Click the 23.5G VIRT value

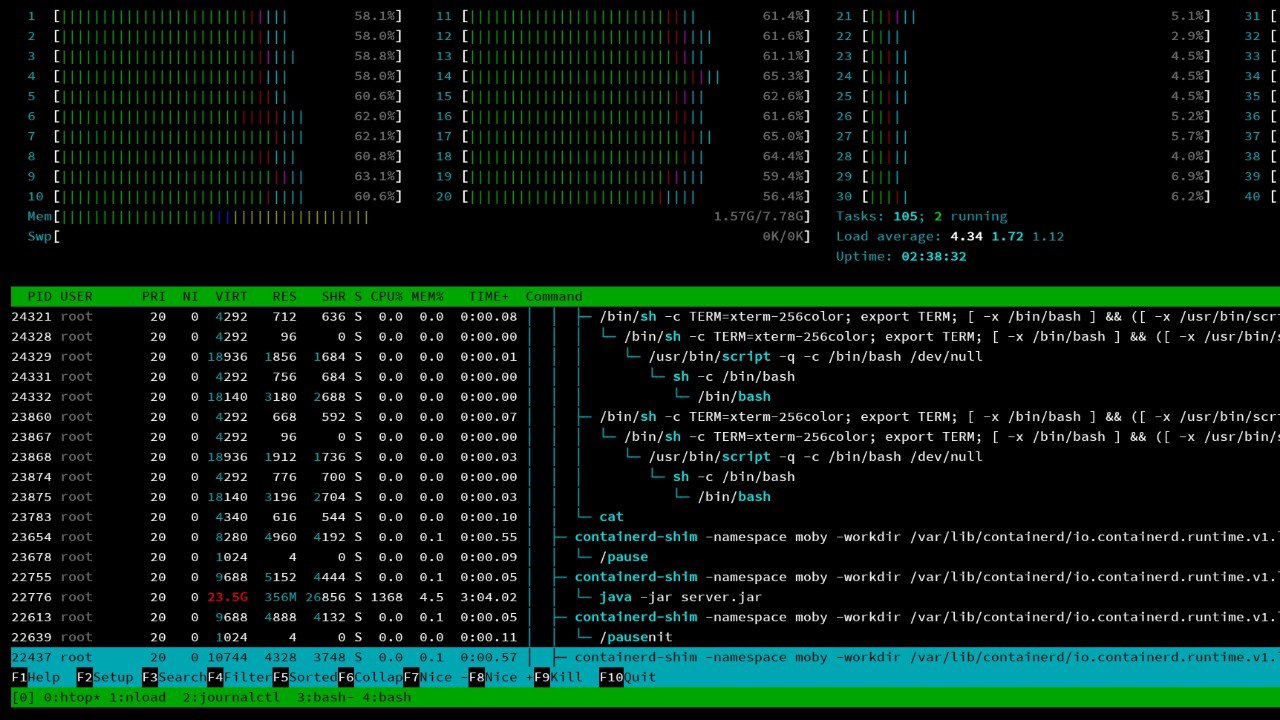(x=227, y=597)
